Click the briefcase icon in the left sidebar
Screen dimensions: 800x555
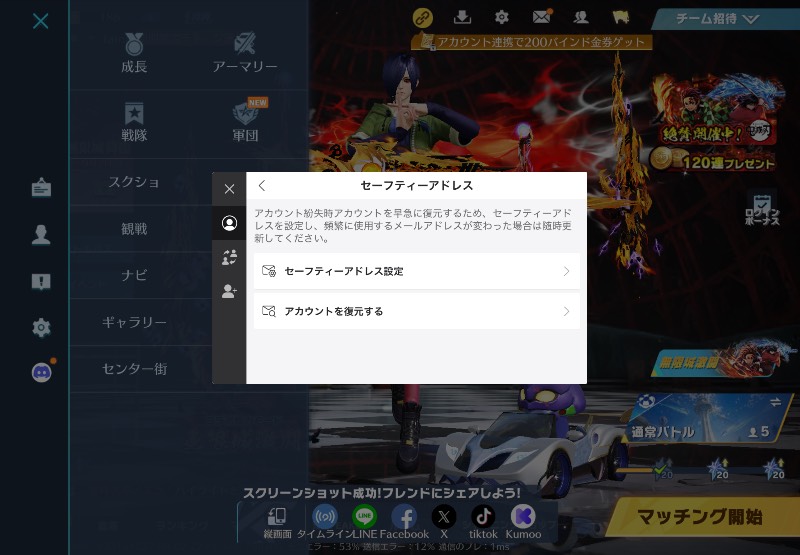(x=41, y=188)
